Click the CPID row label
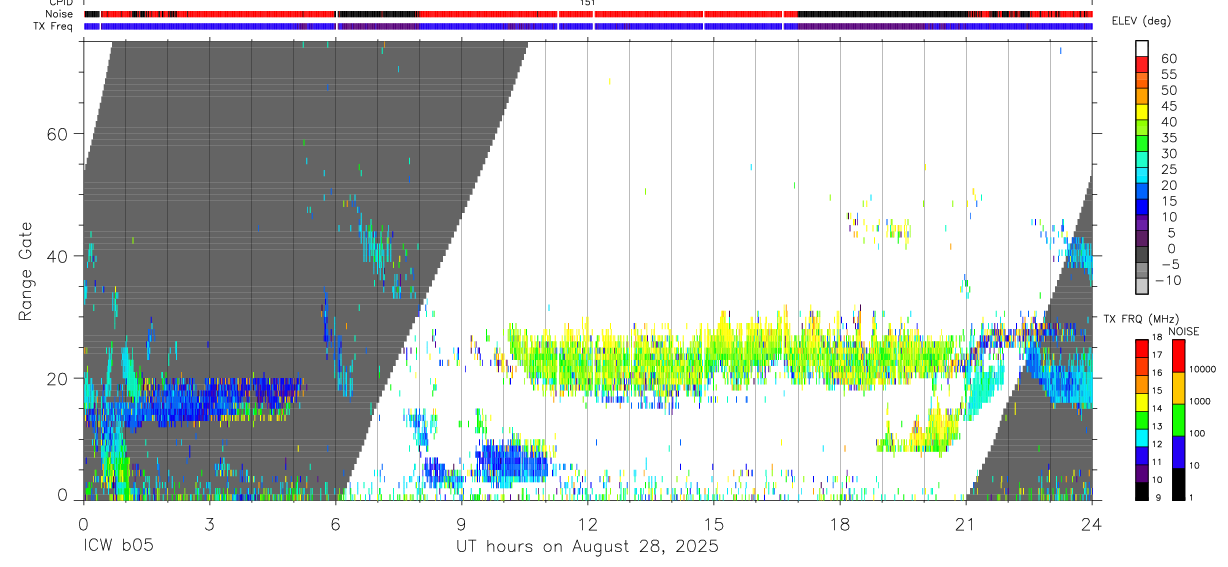 click(63, 3)
